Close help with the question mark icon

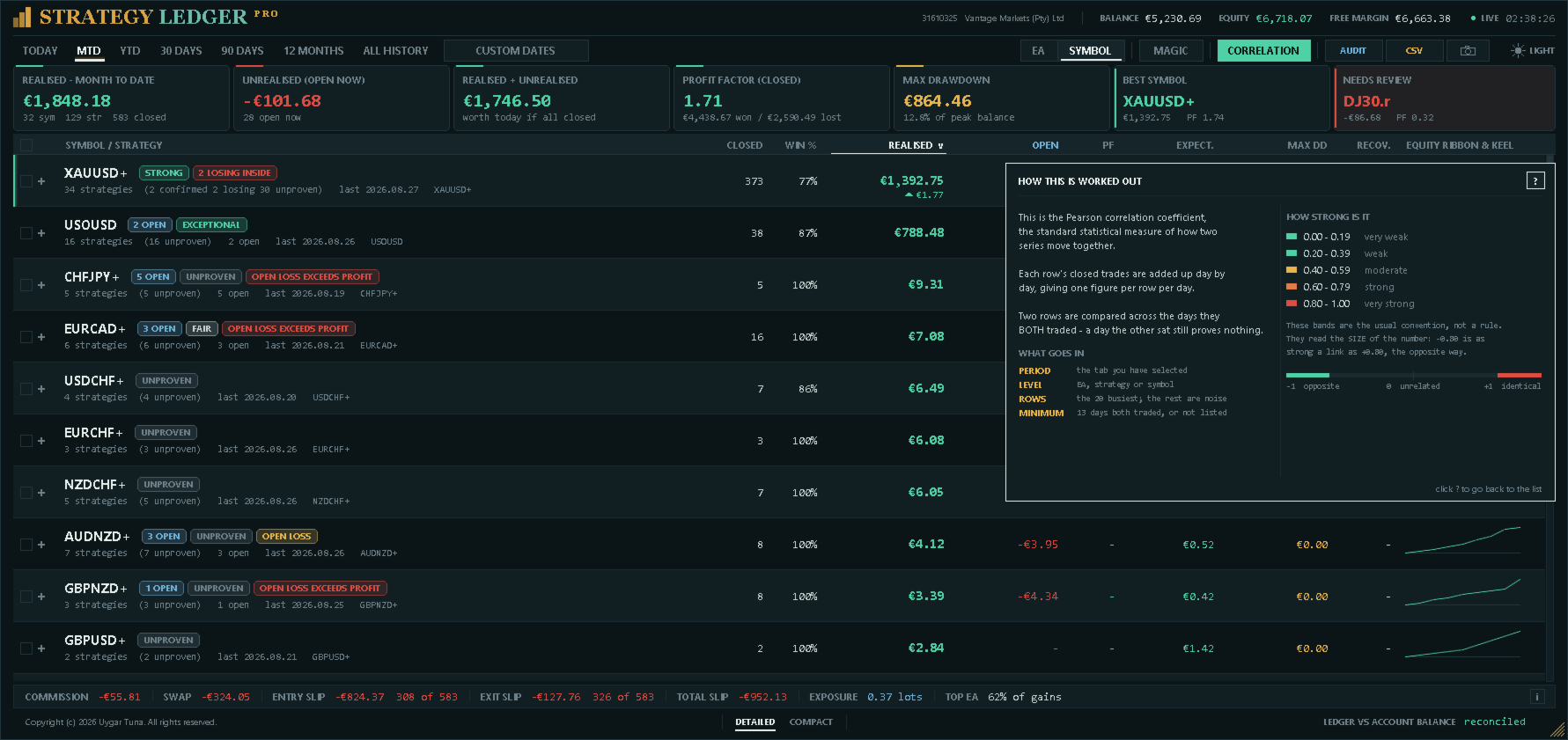[1535, 180]
